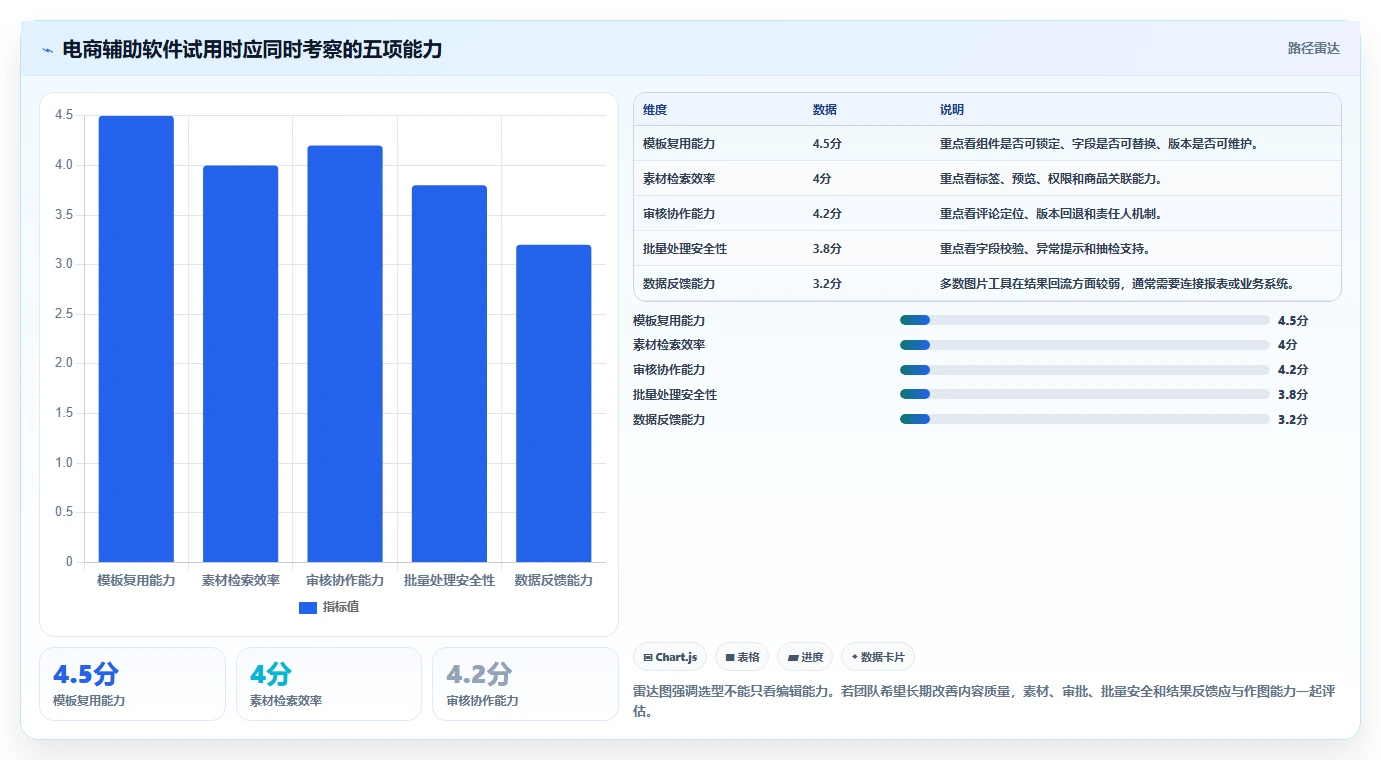Click the 2.5 tick on the chart y-axis
The image size is (1381, 760).
click(64, 314)
